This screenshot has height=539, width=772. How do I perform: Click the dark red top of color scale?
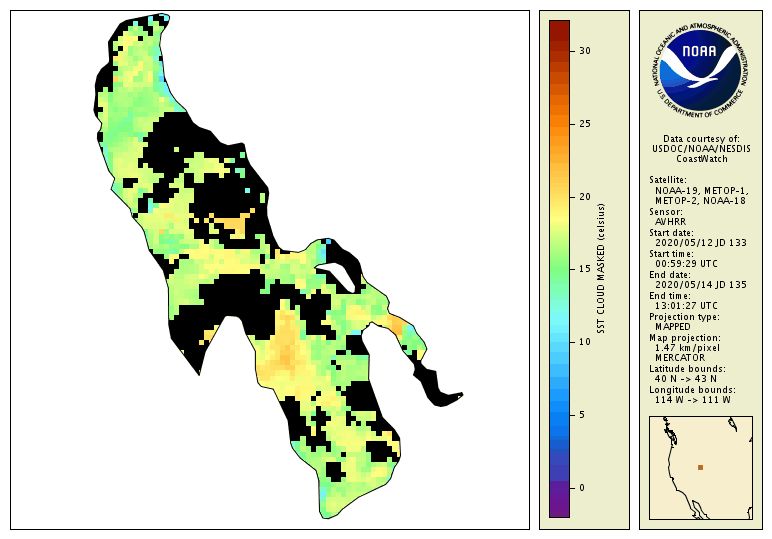[559, 30]
